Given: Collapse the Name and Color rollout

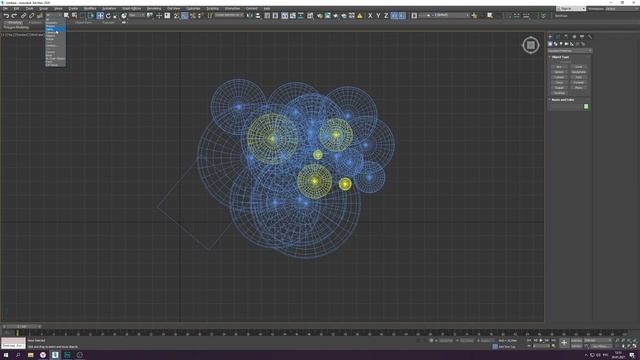Looking at the screenshot, I should [562, 100].
